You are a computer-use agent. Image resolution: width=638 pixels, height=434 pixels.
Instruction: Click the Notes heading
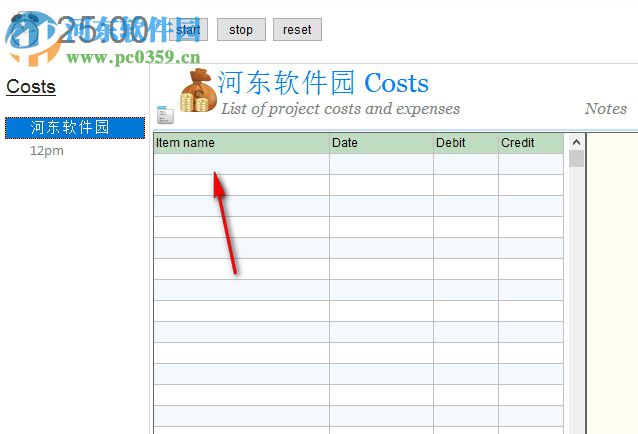tap(606, 109)
